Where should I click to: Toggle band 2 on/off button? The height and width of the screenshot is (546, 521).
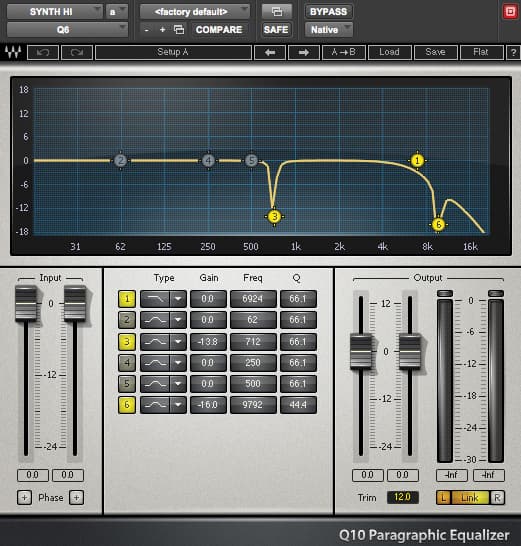[127, 320]
